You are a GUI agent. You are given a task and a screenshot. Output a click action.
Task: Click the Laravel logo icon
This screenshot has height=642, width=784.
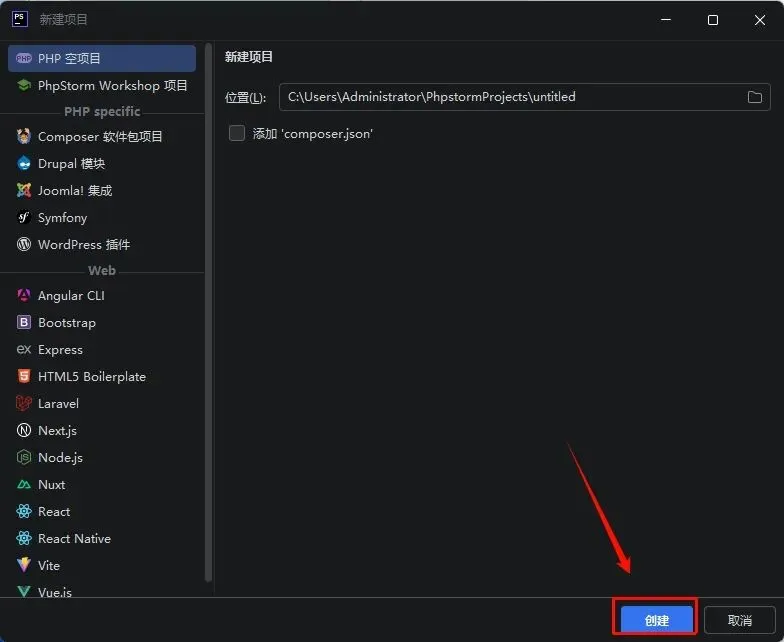pos(24,404)
